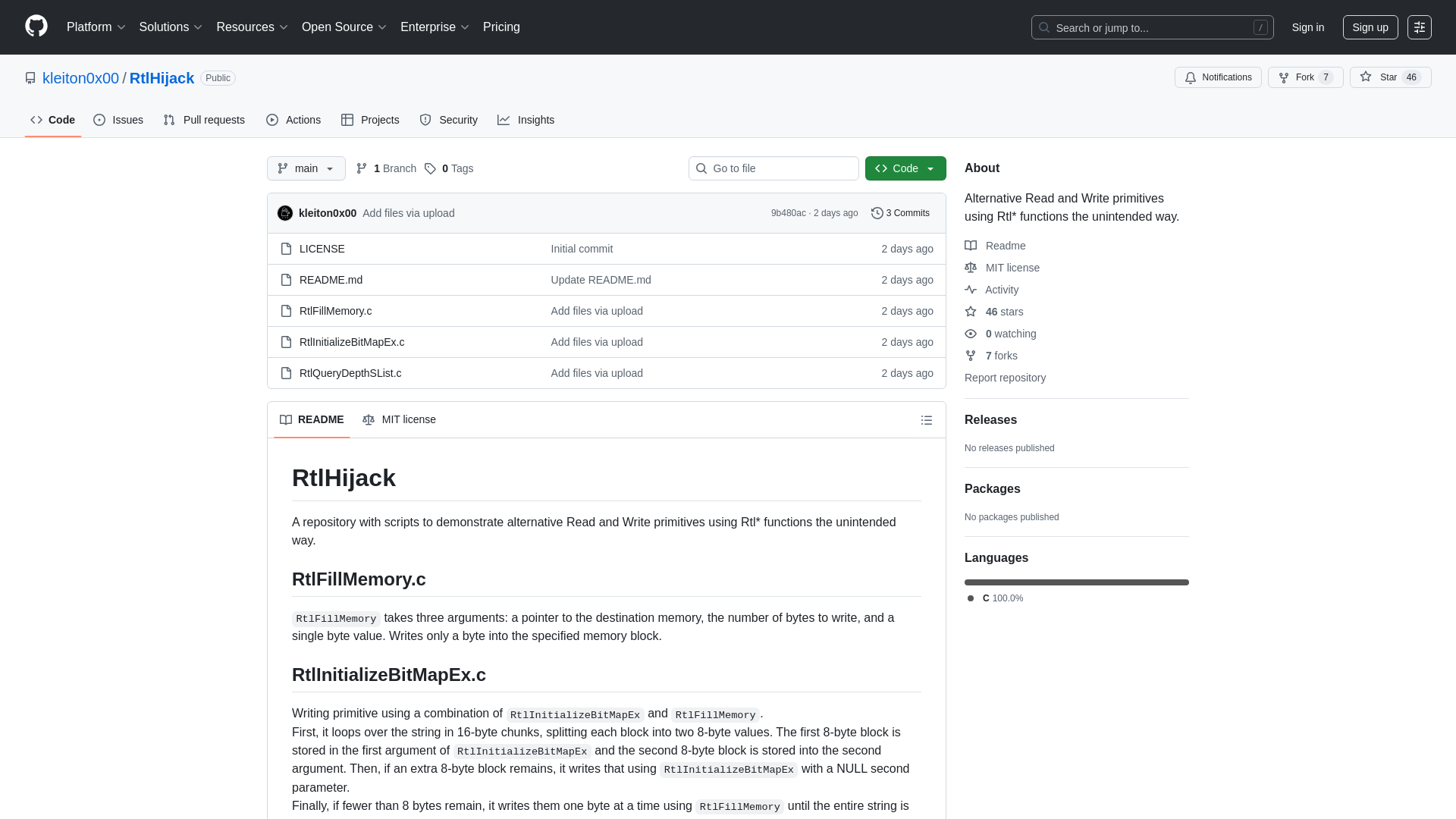Open Activity link in About sidebar

992,290
